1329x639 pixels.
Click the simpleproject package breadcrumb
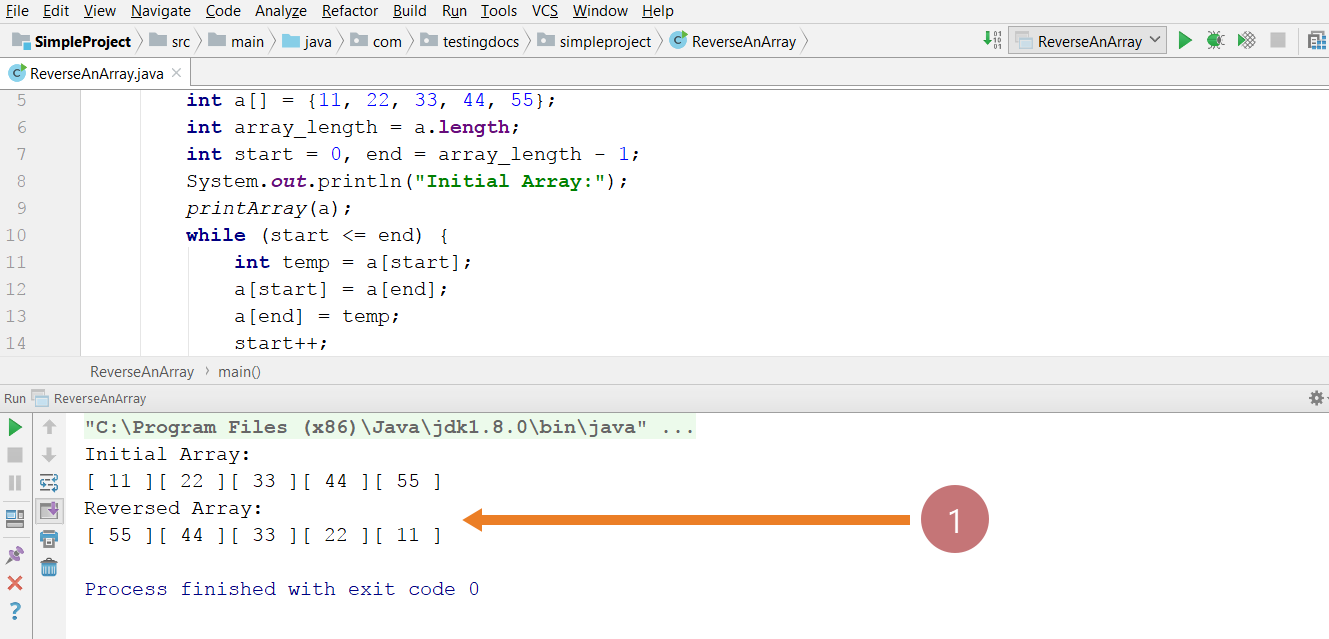click(594, 41)
